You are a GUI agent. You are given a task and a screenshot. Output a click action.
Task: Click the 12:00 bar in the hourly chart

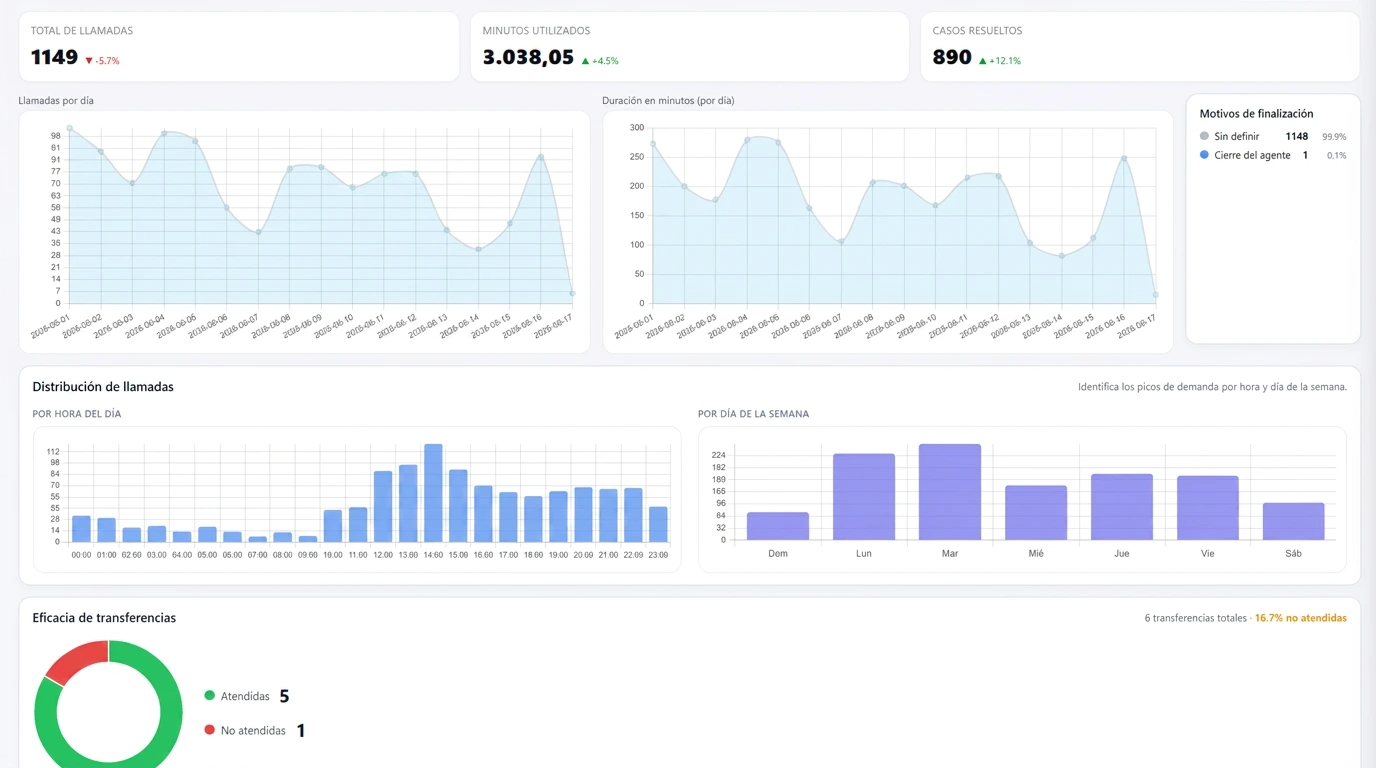pyautogui.click(x=383, y=506)
